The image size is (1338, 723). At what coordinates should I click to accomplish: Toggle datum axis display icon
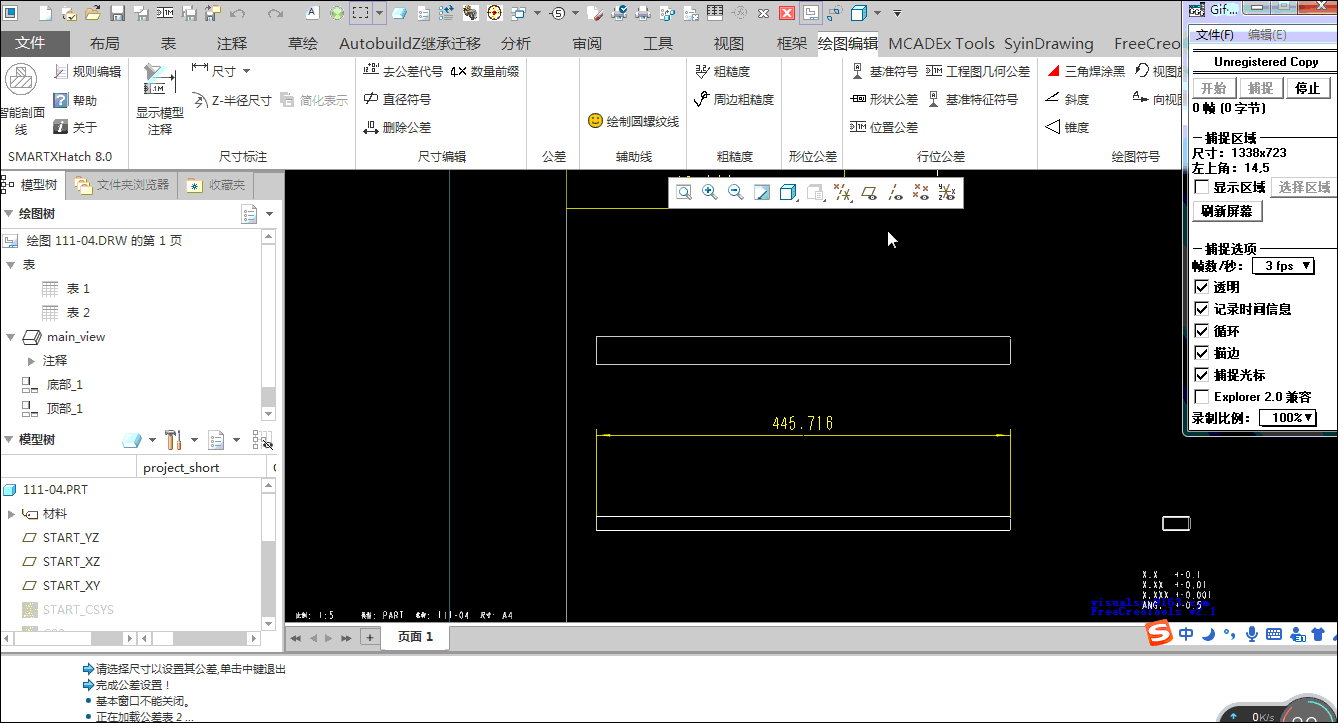(895, 192)
